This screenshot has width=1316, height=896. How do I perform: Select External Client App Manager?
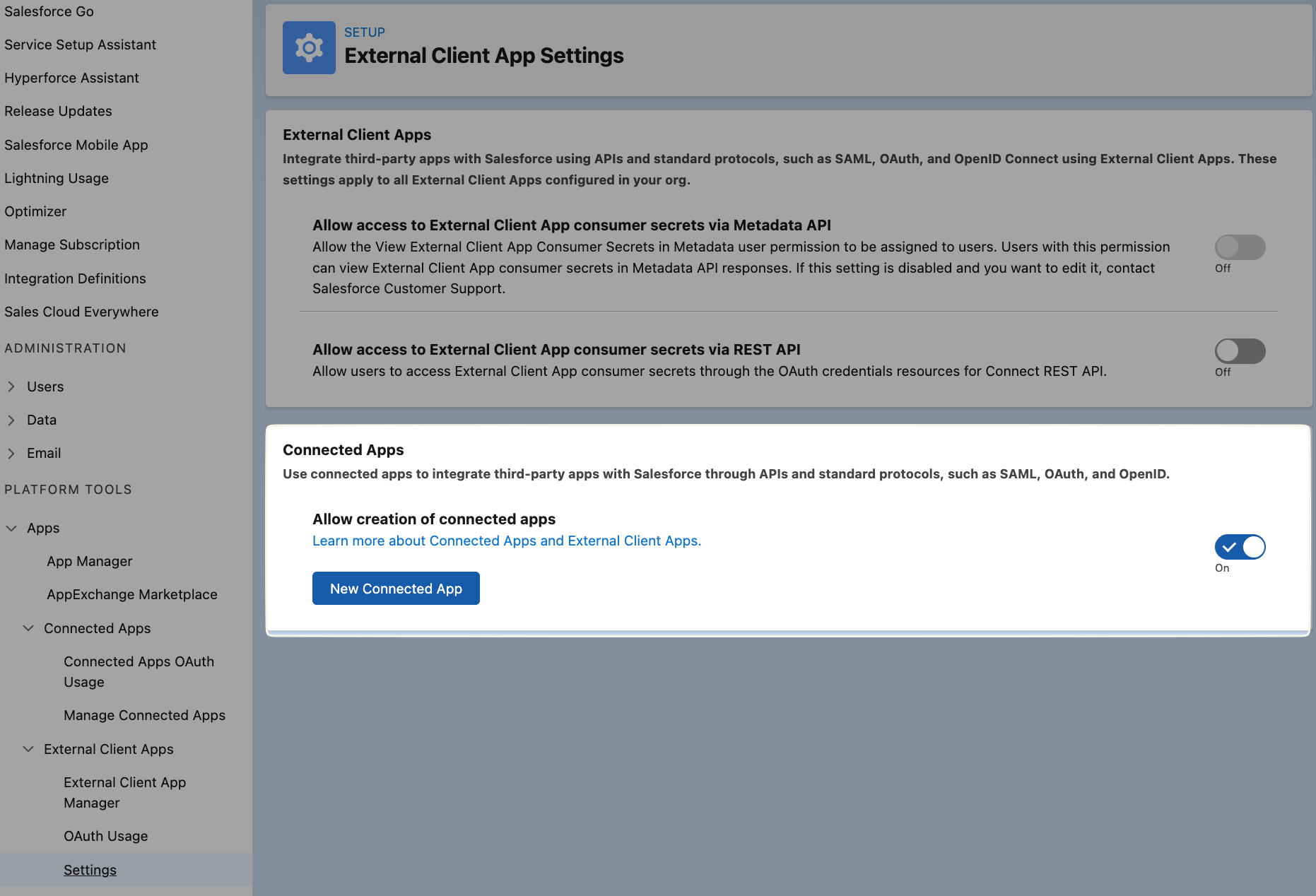click(124, 793)
